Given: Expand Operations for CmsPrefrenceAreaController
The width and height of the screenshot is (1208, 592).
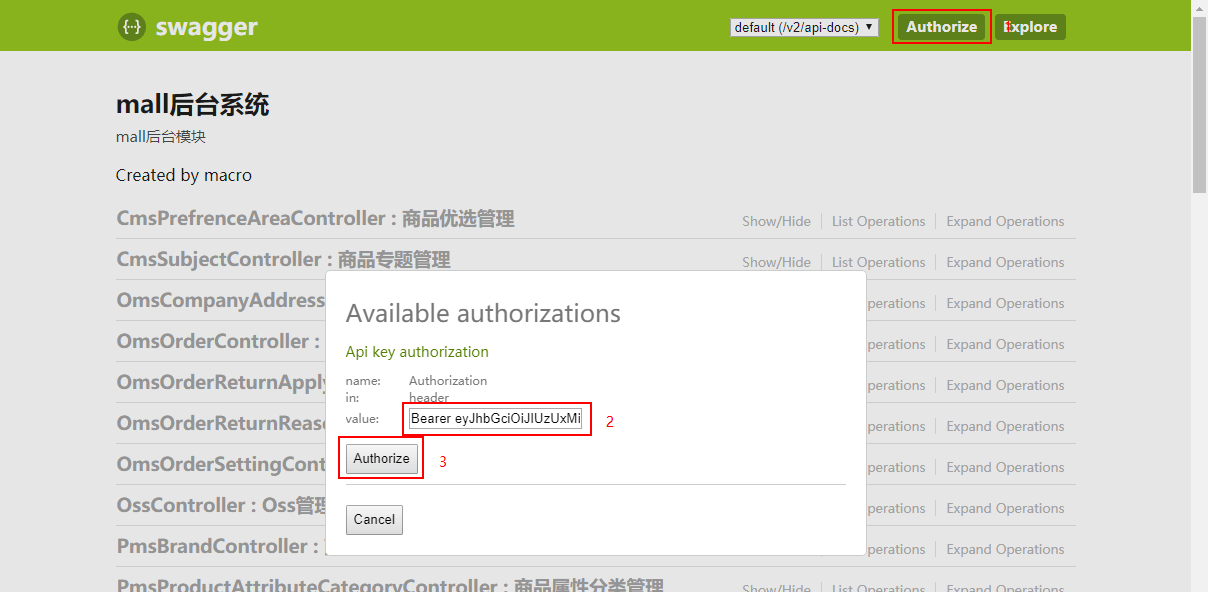Looking at the screenshot, I should [1005, 221].
